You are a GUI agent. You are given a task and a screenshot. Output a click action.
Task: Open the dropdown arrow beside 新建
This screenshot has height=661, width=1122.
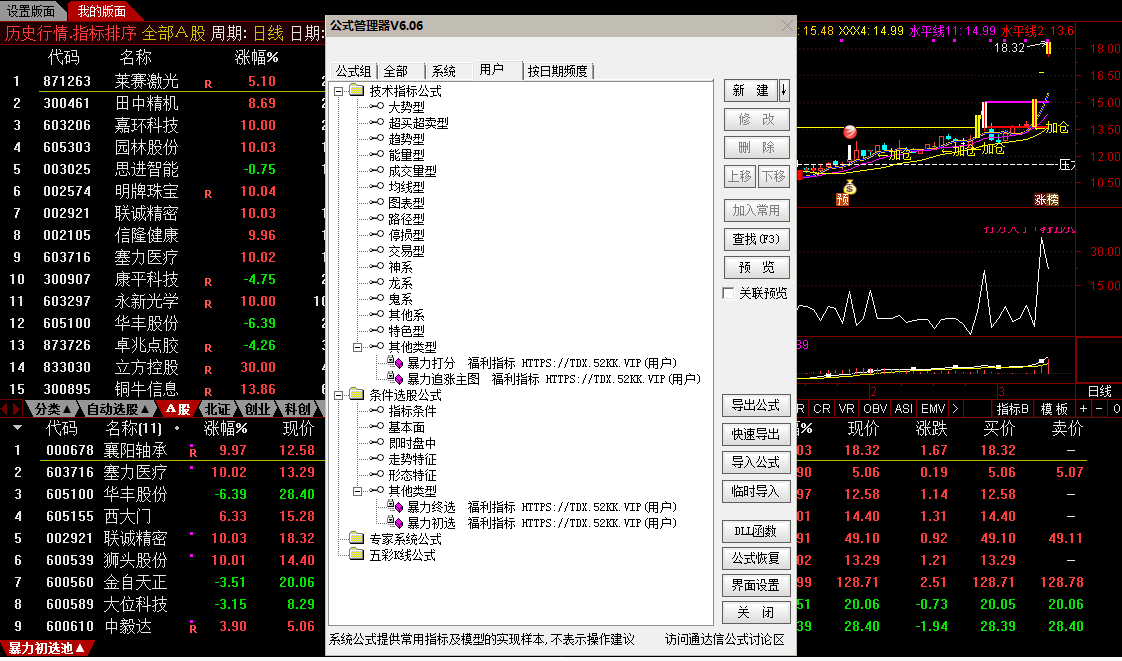(784, 90)
